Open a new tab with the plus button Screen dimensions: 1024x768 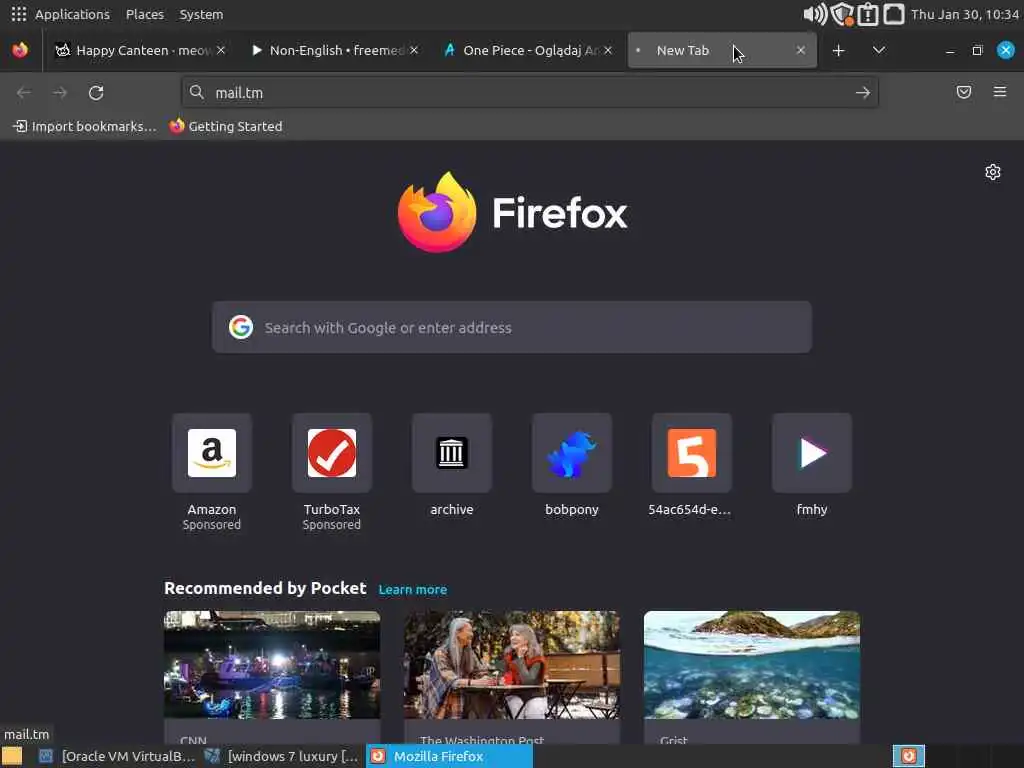coord(839,50)
